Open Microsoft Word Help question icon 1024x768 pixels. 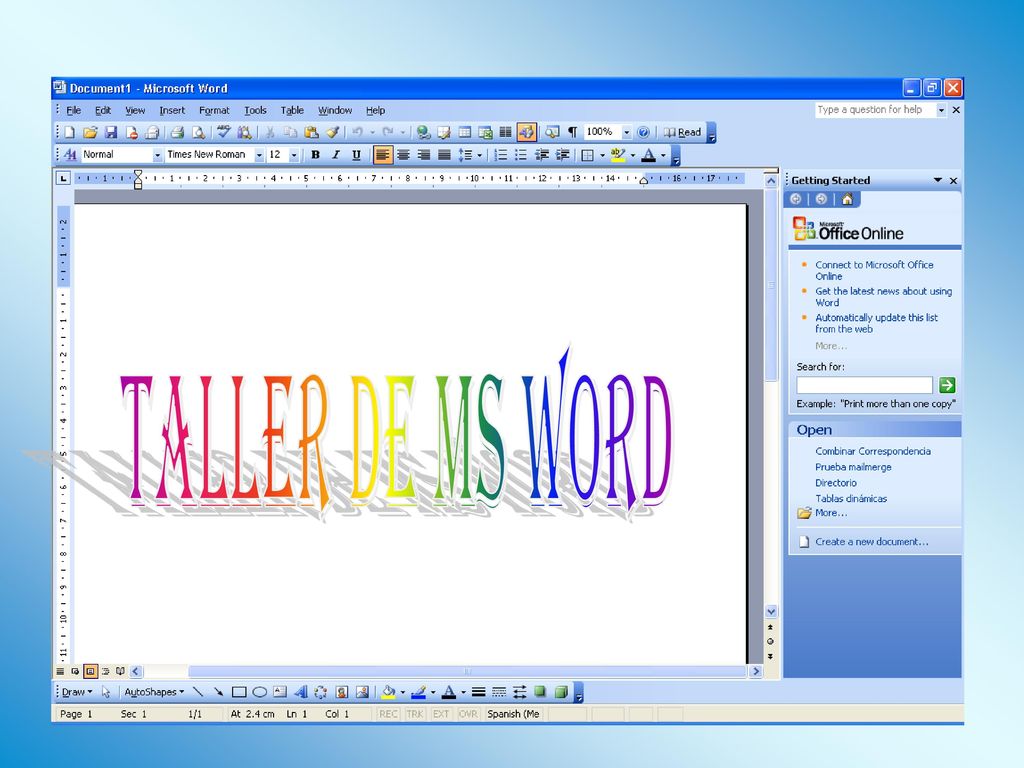tap(643, 133)
